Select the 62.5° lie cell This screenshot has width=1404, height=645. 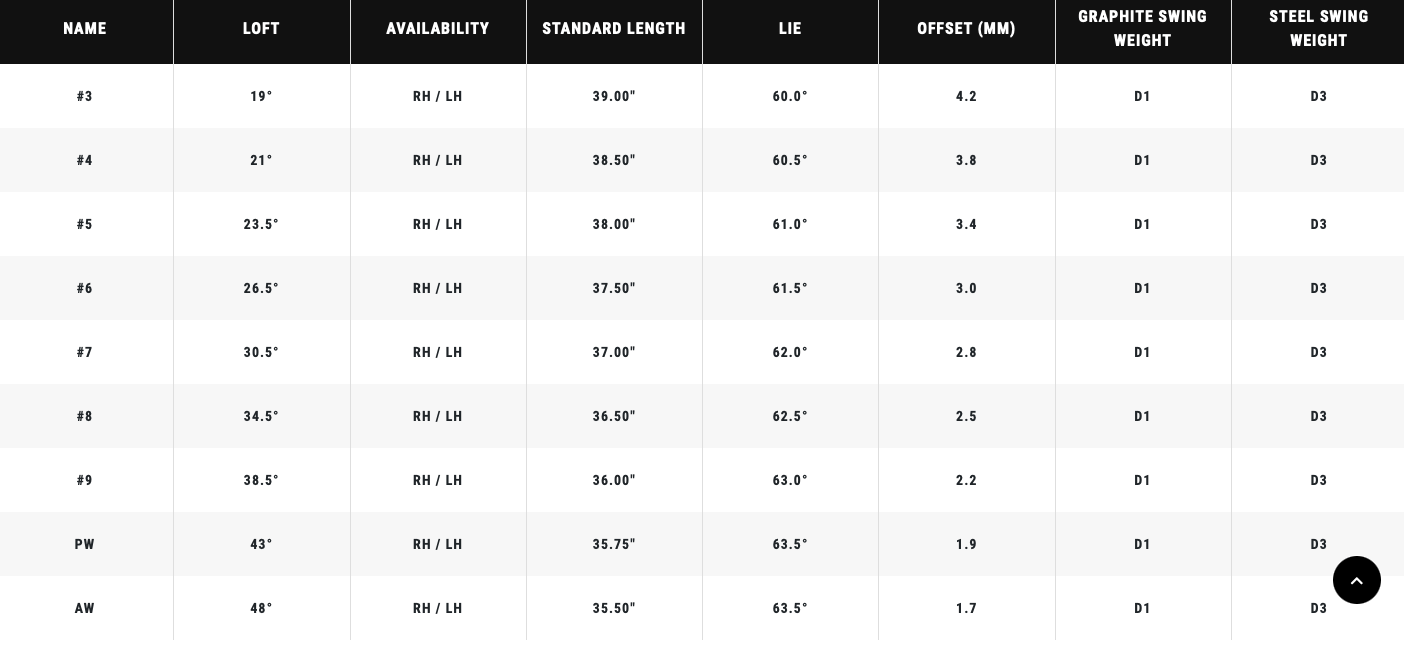(x=790, y=417)
